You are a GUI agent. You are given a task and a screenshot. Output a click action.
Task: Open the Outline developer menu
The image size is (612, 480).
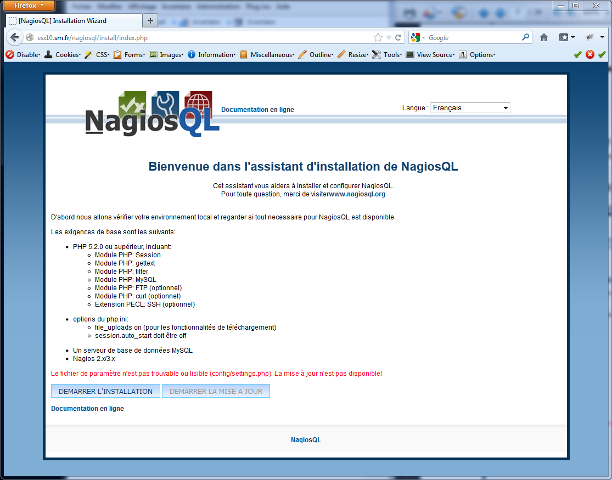[x=316, y=55]
